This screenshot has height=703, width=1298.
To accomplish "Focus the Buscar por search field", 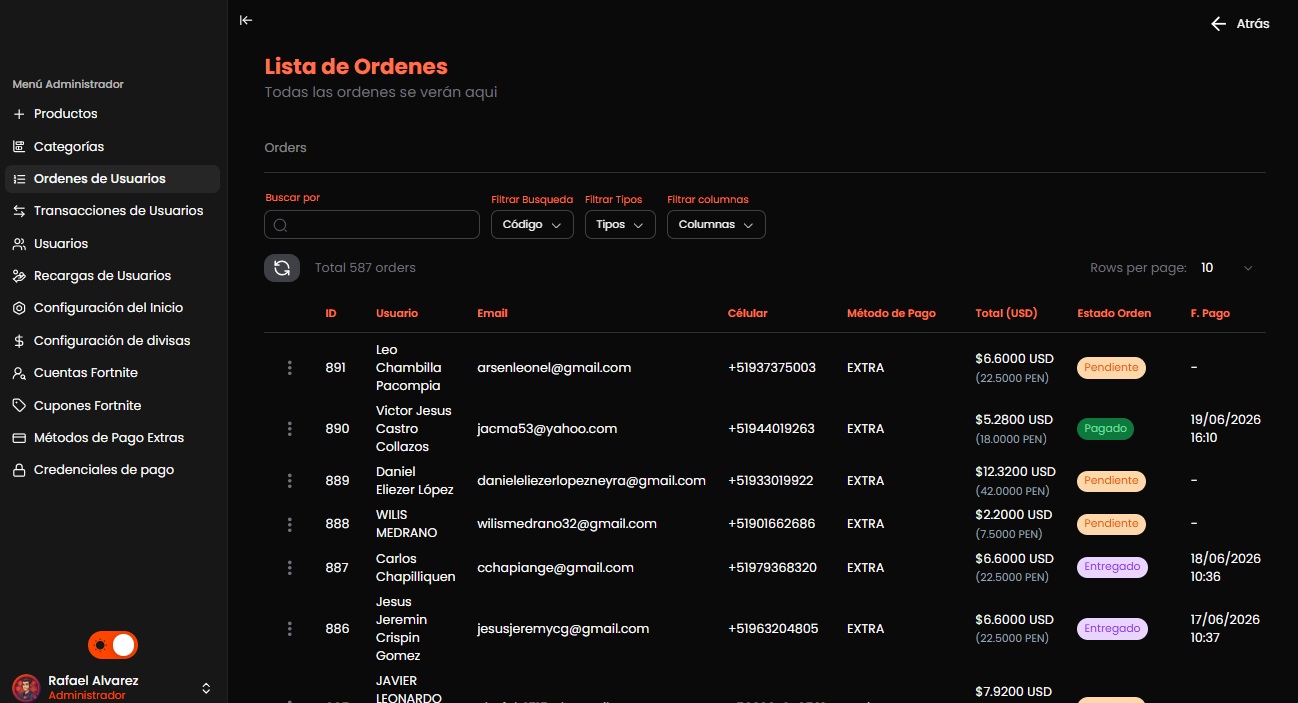I will [x=372, y=225].
